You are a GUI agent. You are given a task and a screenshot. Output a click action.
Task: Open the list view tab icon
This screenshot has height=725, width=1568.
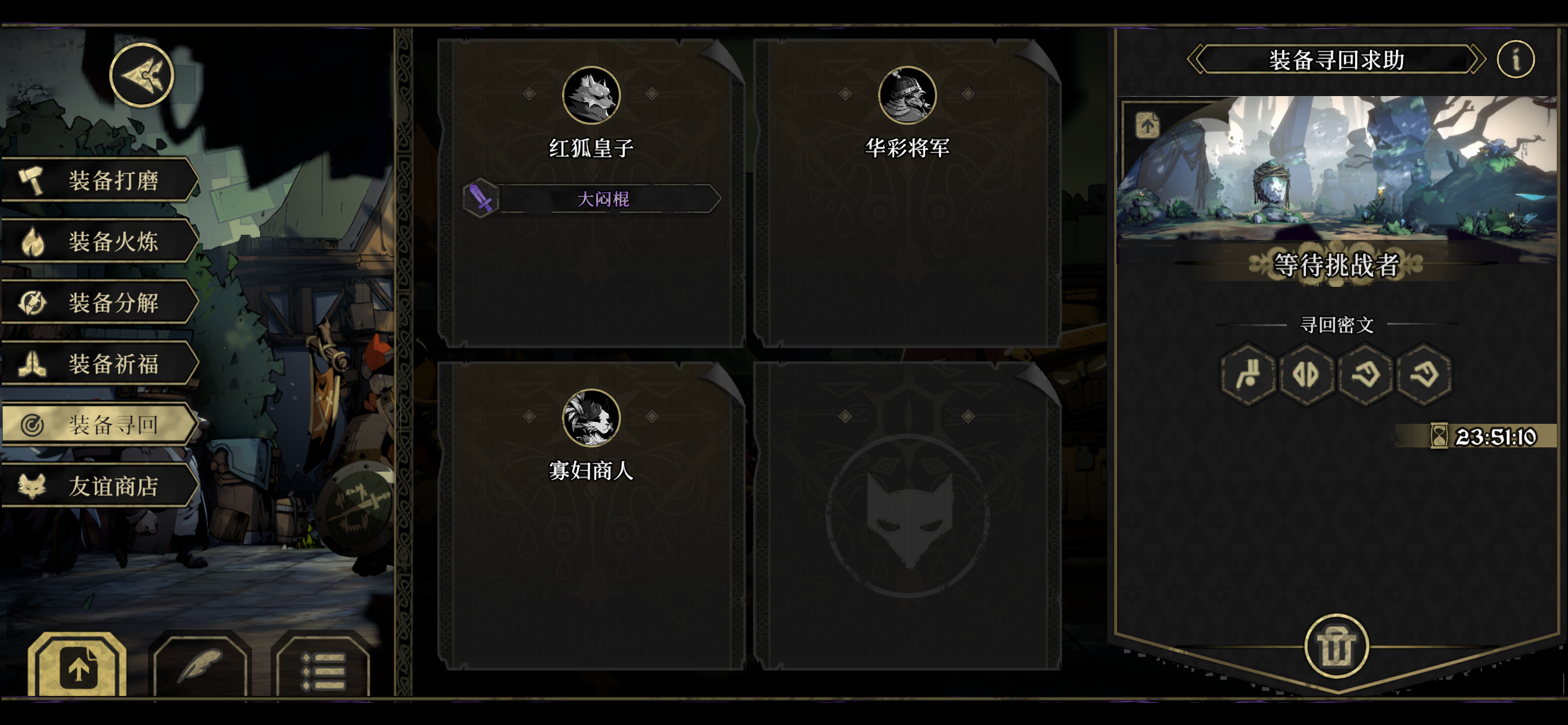point(323,667)
